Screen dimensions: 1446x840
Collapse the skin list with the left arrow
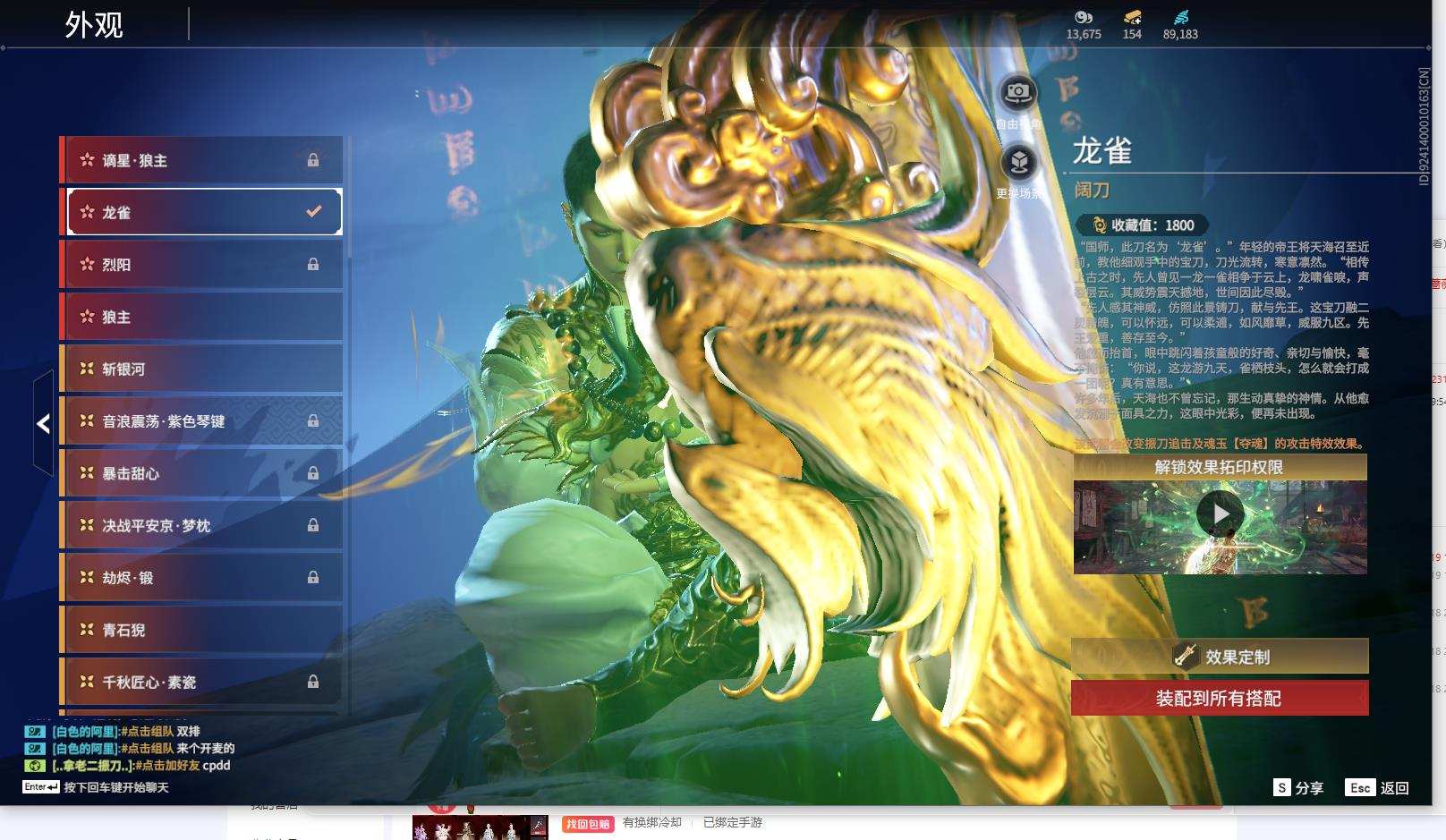43,423
